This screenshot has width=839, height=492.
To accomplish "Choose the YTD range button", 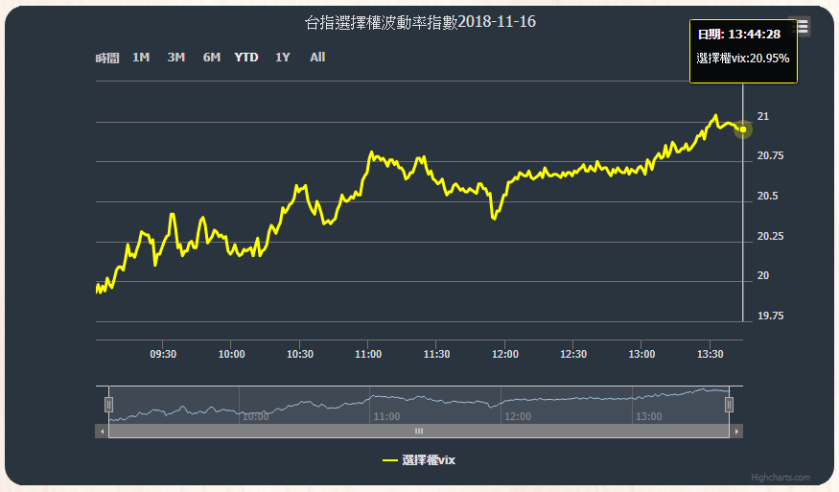I will tap(246, 57).
